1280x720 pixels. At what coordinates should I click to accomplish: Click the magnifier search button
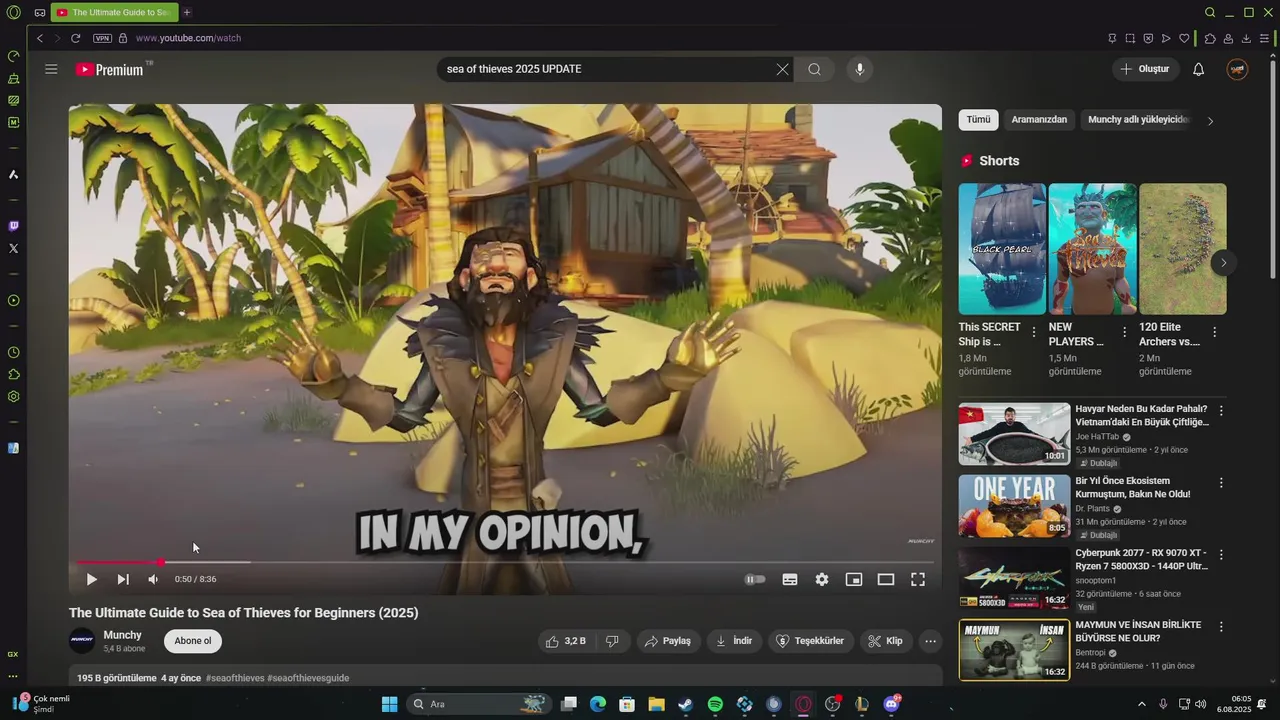tap(814, 69)
